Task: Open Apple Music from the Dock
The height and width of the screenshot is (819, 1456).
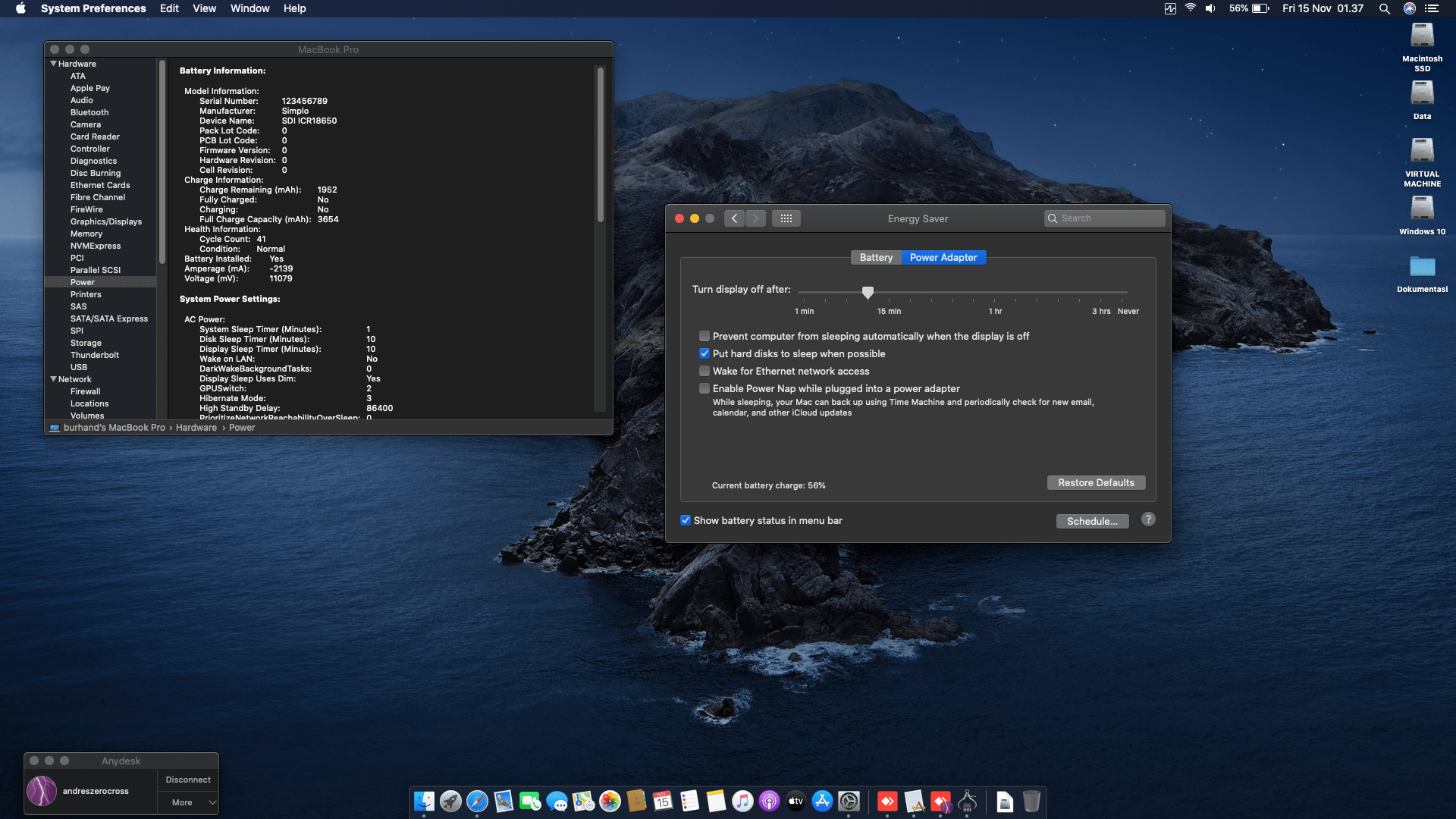Action: (x=742, y=802)
